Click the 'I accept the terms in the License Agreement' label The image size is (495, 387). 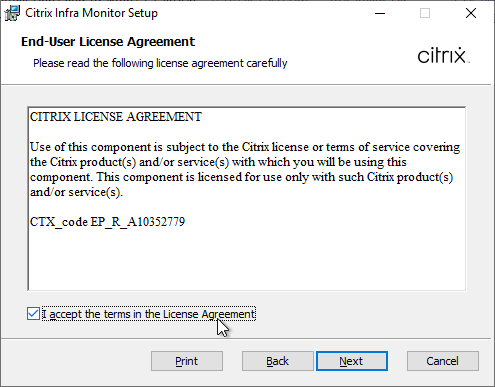coord(149,314)
